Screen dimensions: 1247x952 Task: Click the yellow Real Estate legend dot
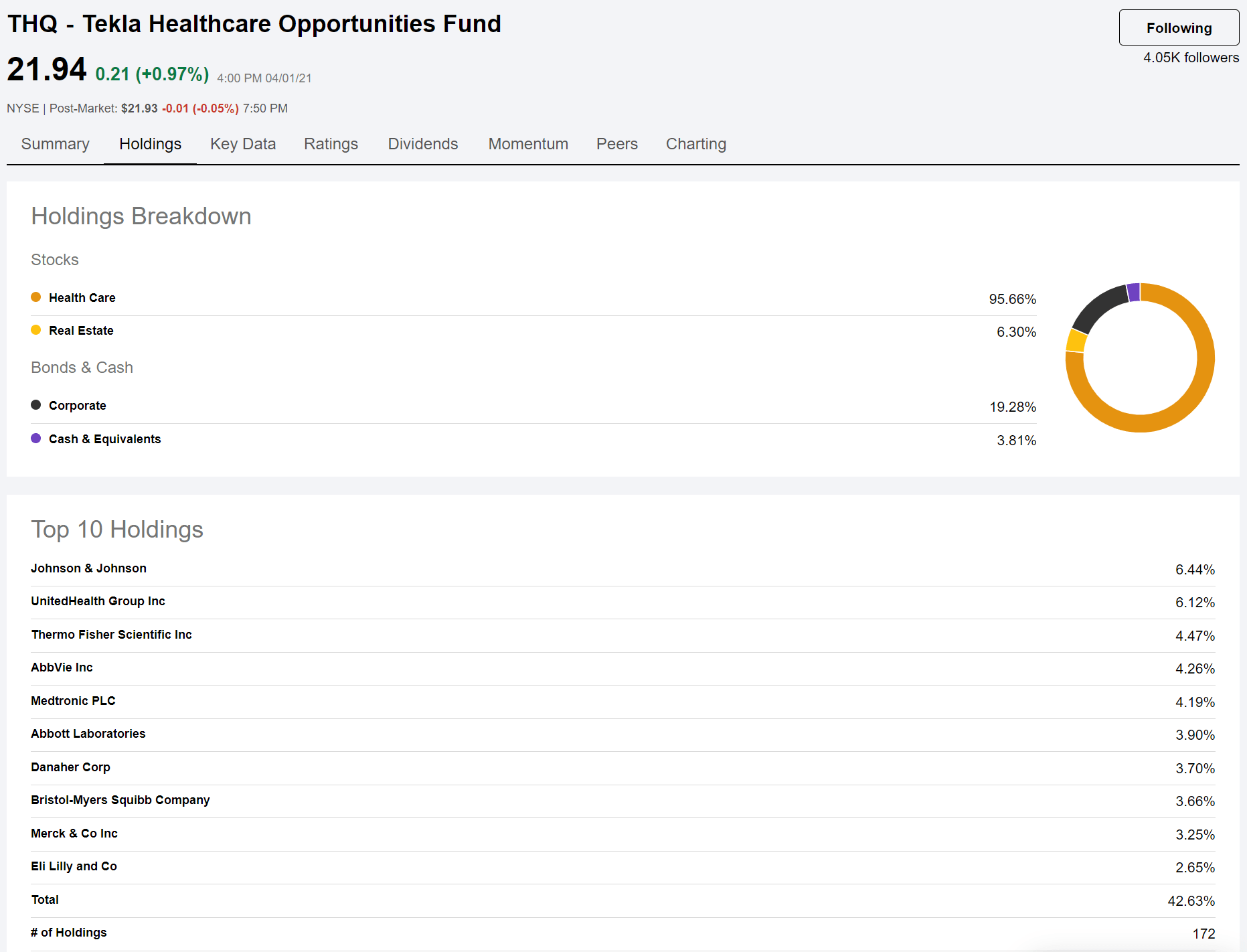pos(36,330)
